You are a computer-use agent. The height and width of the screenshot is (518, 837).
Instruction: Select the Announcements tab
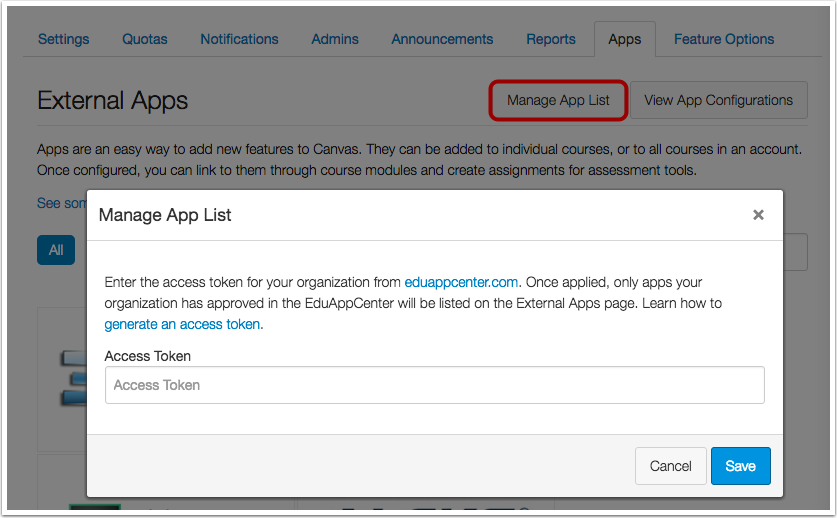coord(442,39)
